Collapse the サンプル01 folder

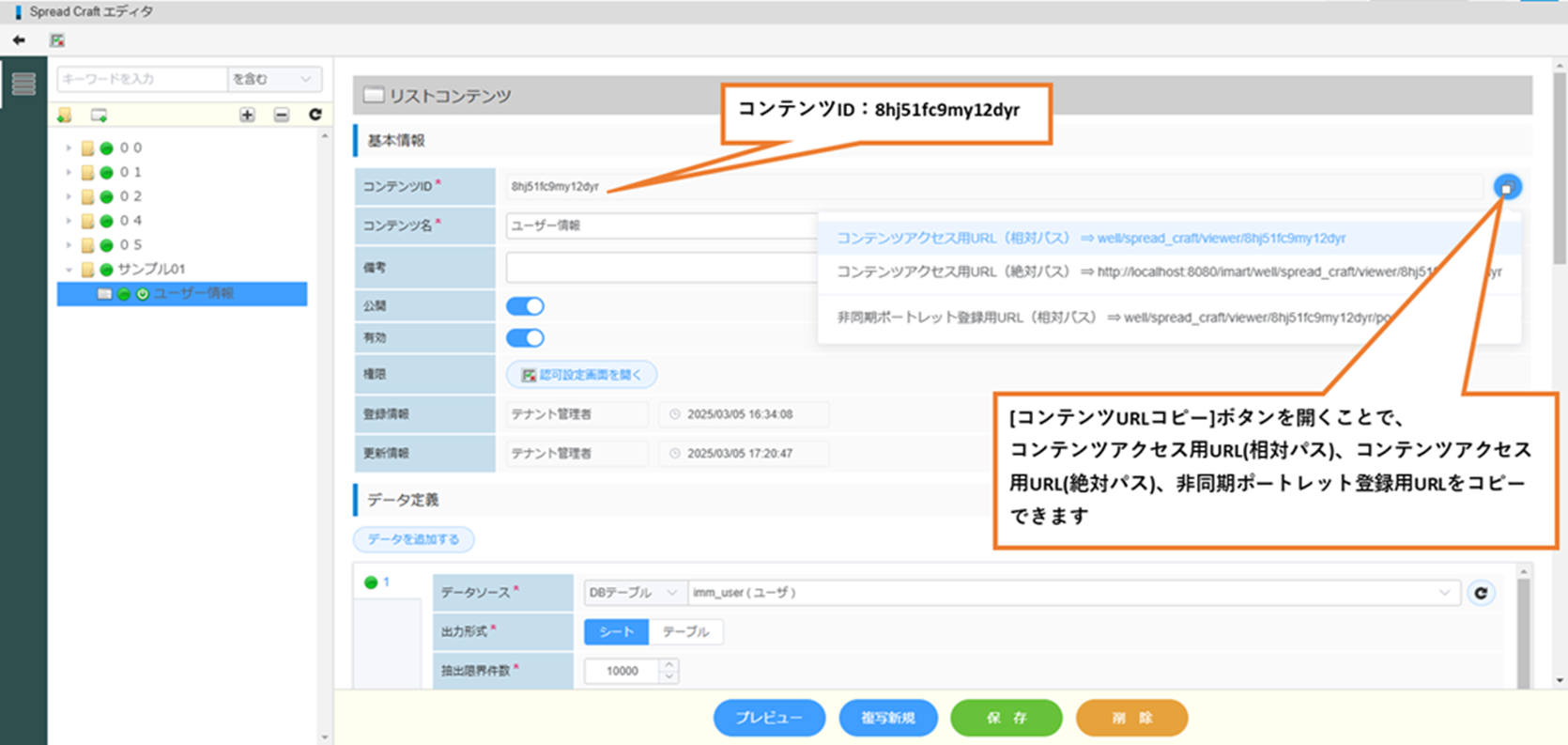click(x=69, y=270)
